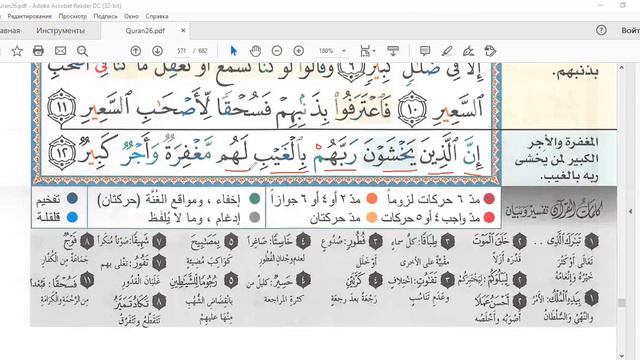Add the Quran26.pdf document to favorites with the star icon
Image resolution: width=640 pixels, height=360 pixels.
pyautogui.click(x=17, y=51)
